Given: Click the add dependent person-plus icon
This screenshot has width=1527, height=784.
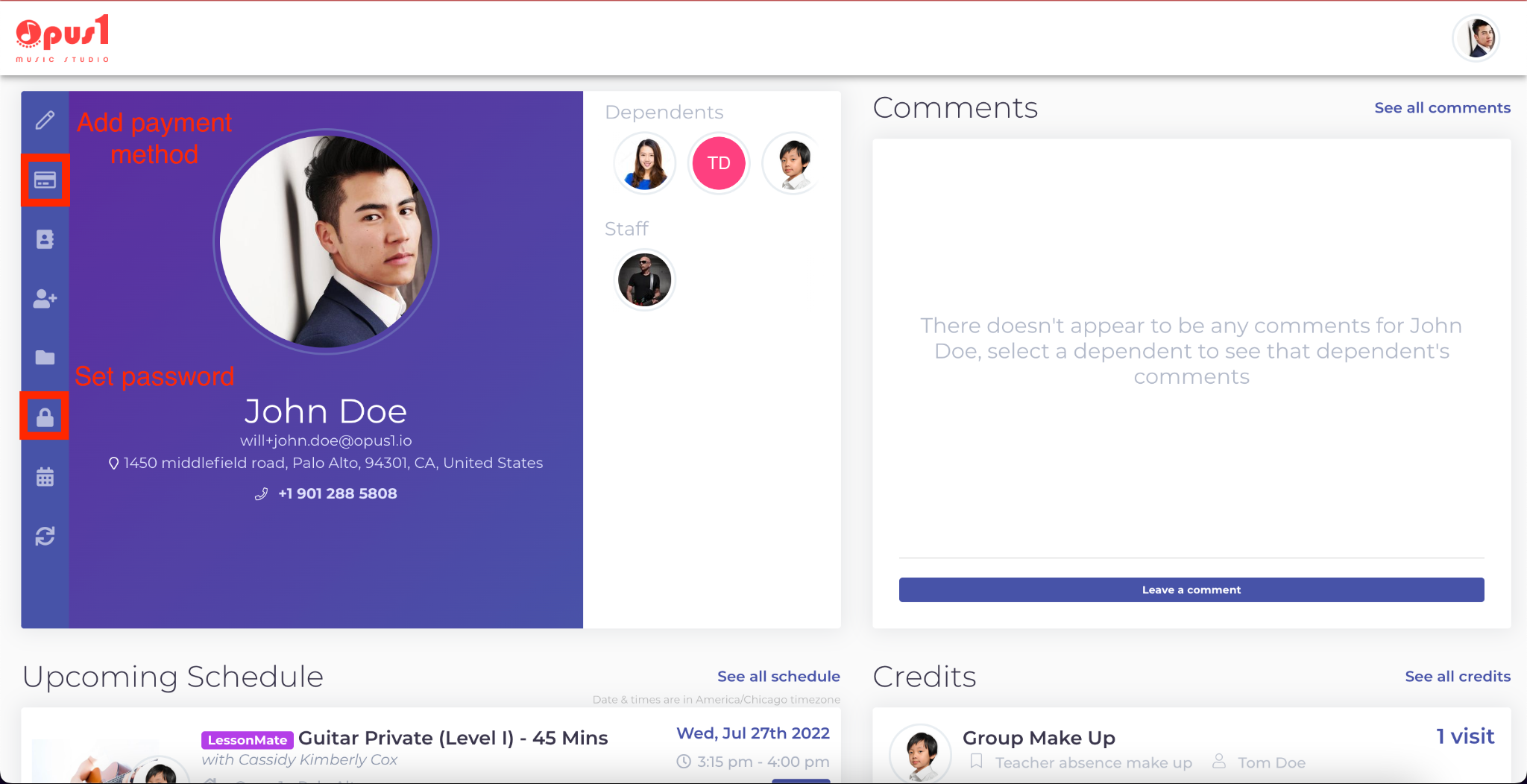Looking at the screenshot, I should pyautogui.click(x=45, y=299).
